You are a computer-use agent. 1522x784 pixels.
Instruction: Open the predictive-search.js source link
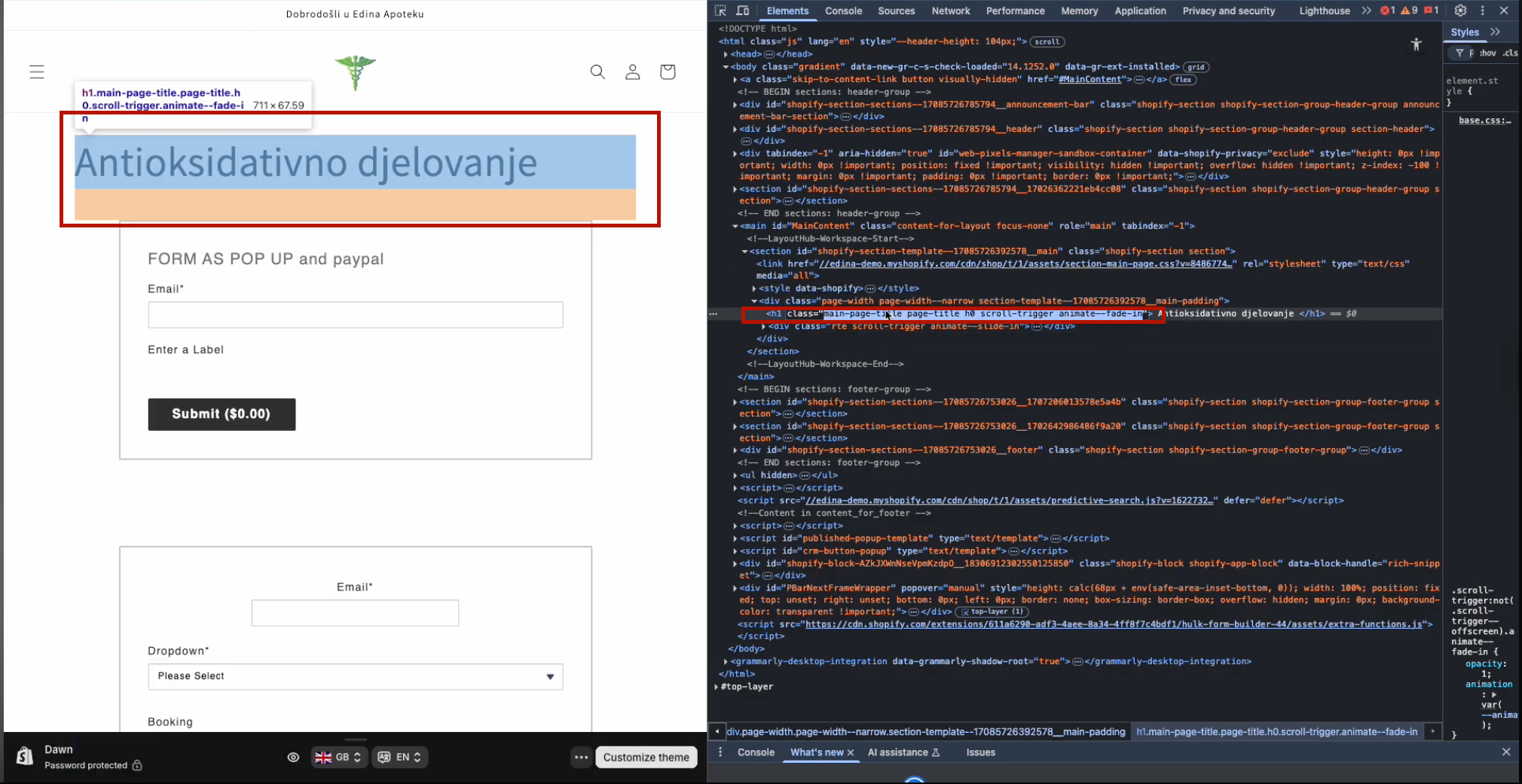[x=1010, y=500]
